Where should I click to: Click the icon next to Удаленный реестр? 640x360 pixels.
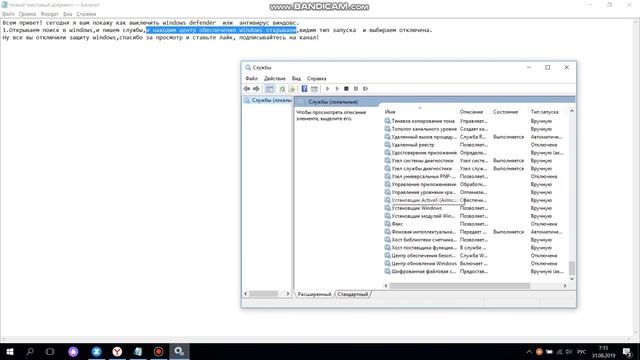point(387,144)
